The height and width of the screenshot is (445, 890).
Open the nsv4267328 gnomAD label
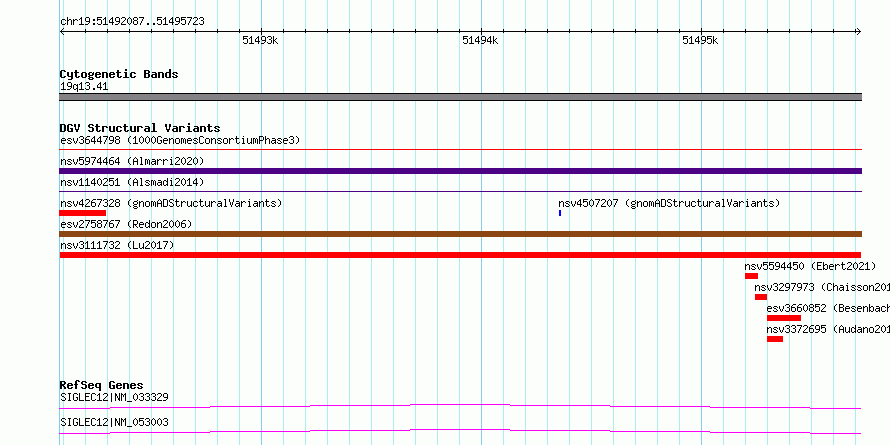pos(171,203)
